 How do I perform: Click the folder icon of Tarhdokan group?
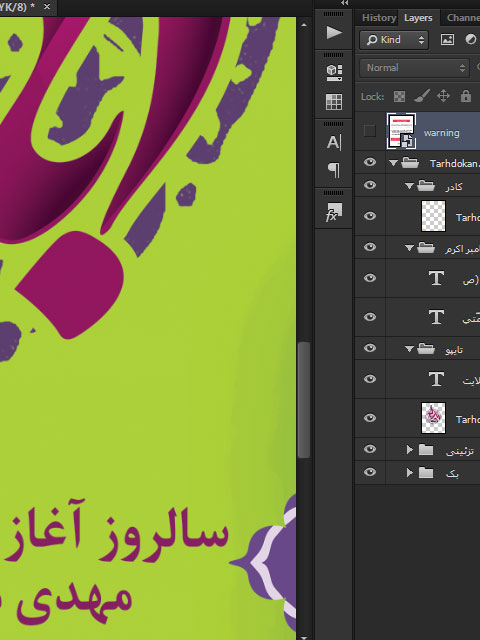click(410, 163)
